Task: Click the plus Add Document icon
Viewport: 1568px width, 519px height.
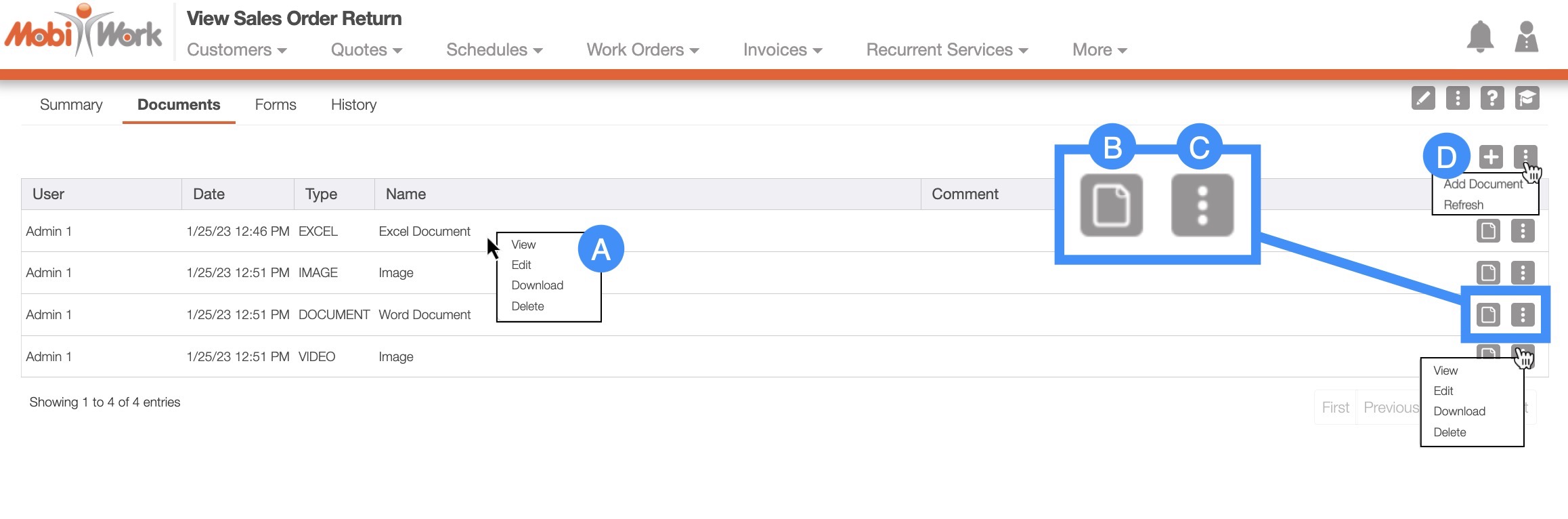Action: click(x=1490, y=157)
